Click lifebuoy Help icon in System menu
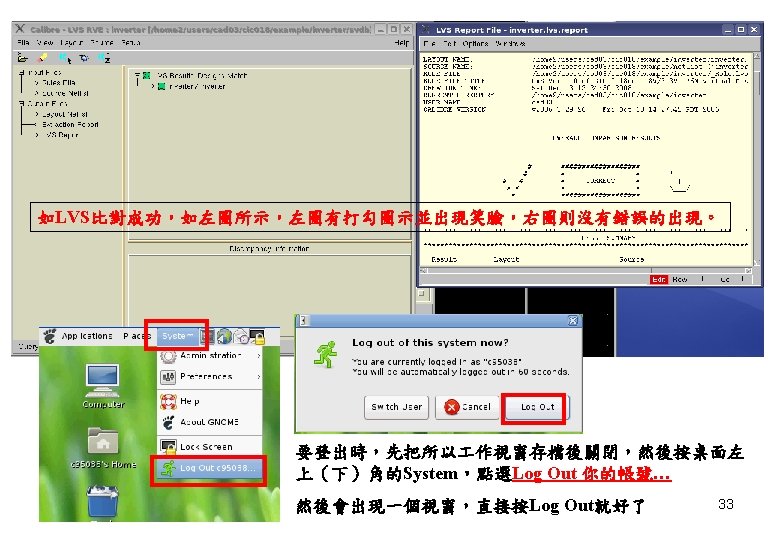Viewport: 780px width, 540px height. click(168, 401)
